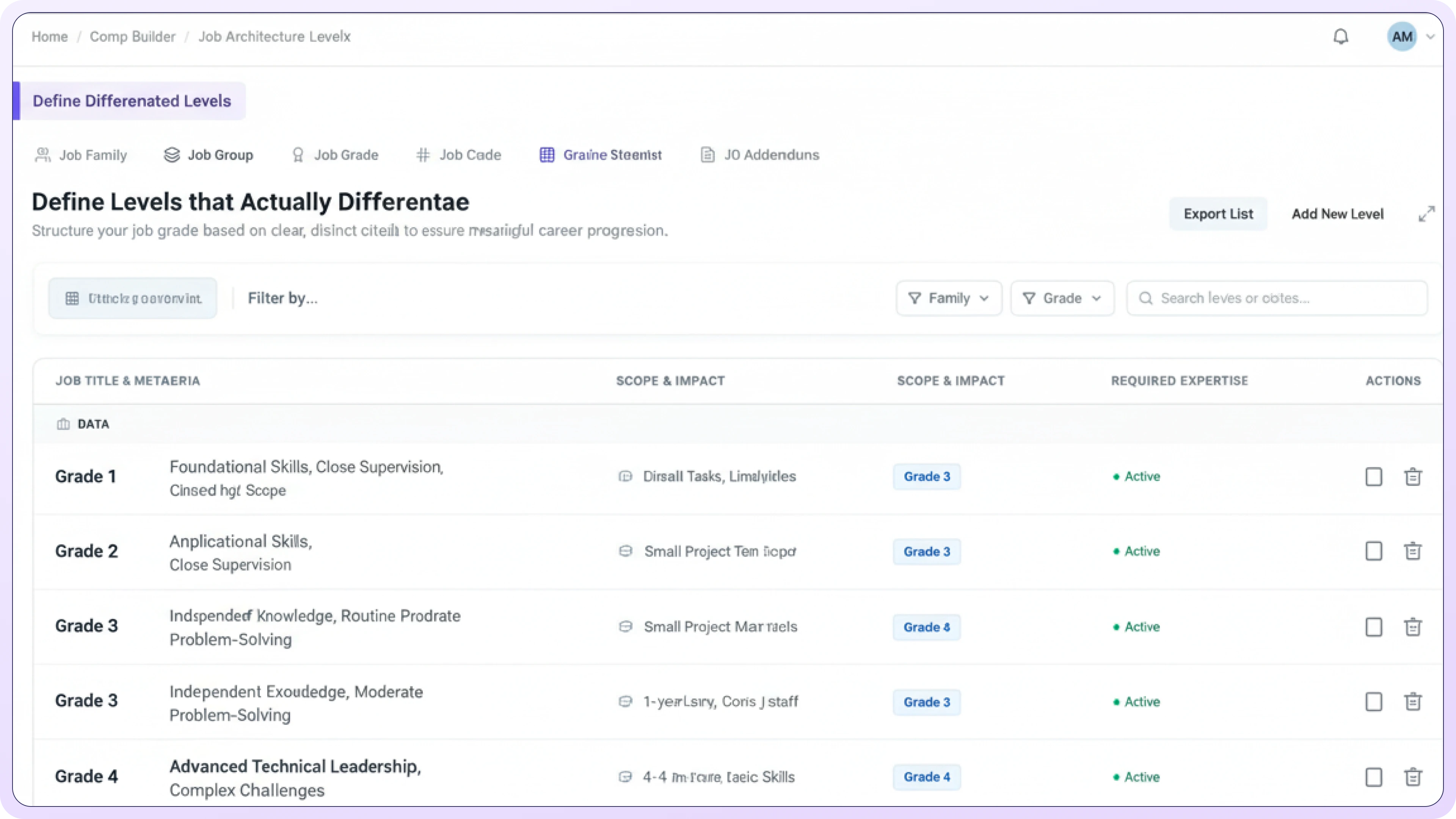Click the Grade 4 blue badge in third row
Image resolution: width=1456 pixels, height=819 pixels.
pos(926,627)
